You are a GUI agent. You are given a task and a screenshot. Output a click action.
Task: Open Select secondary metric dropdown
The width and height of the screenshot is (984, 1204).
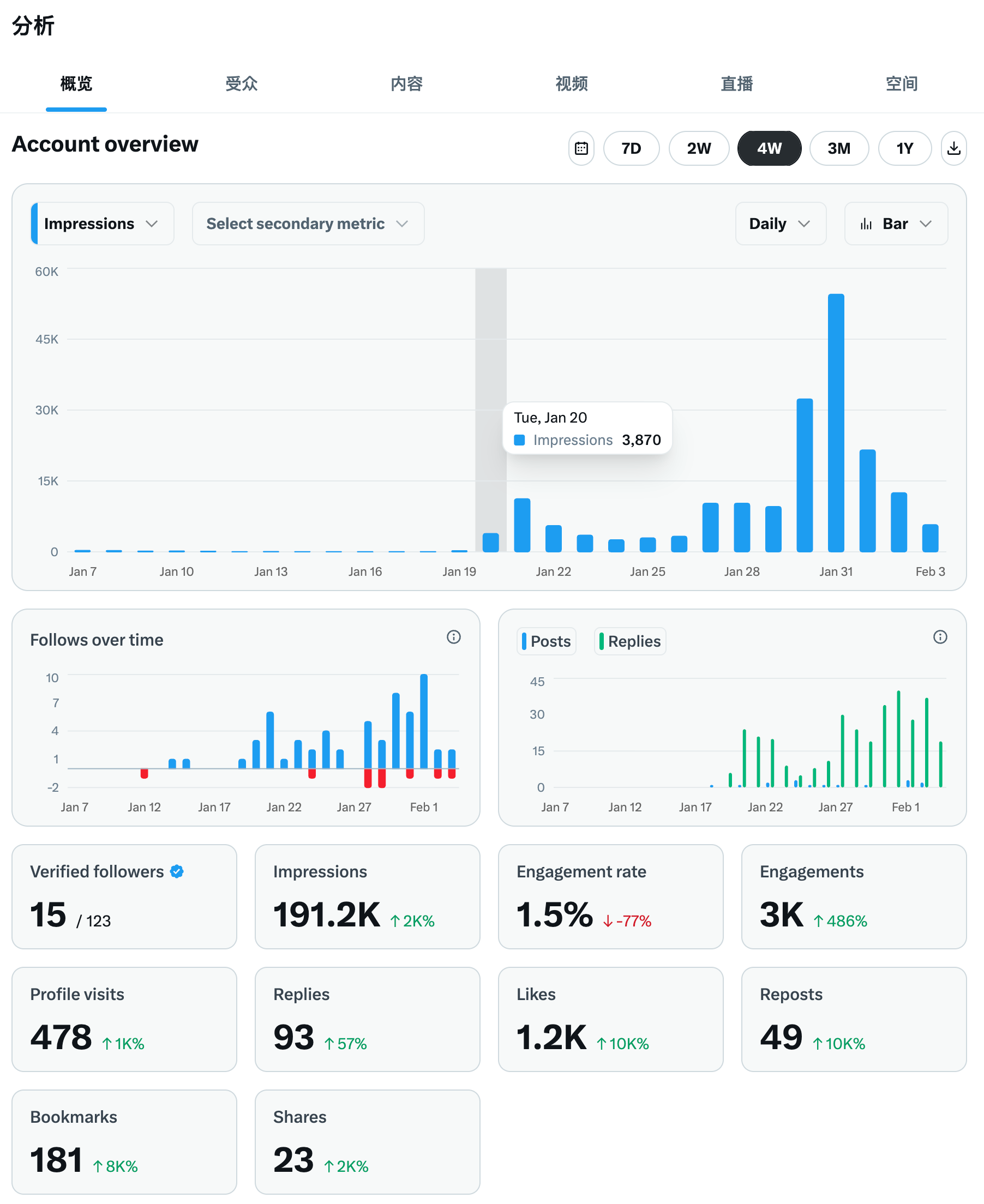pyautogui.click(x=308, y=224)
